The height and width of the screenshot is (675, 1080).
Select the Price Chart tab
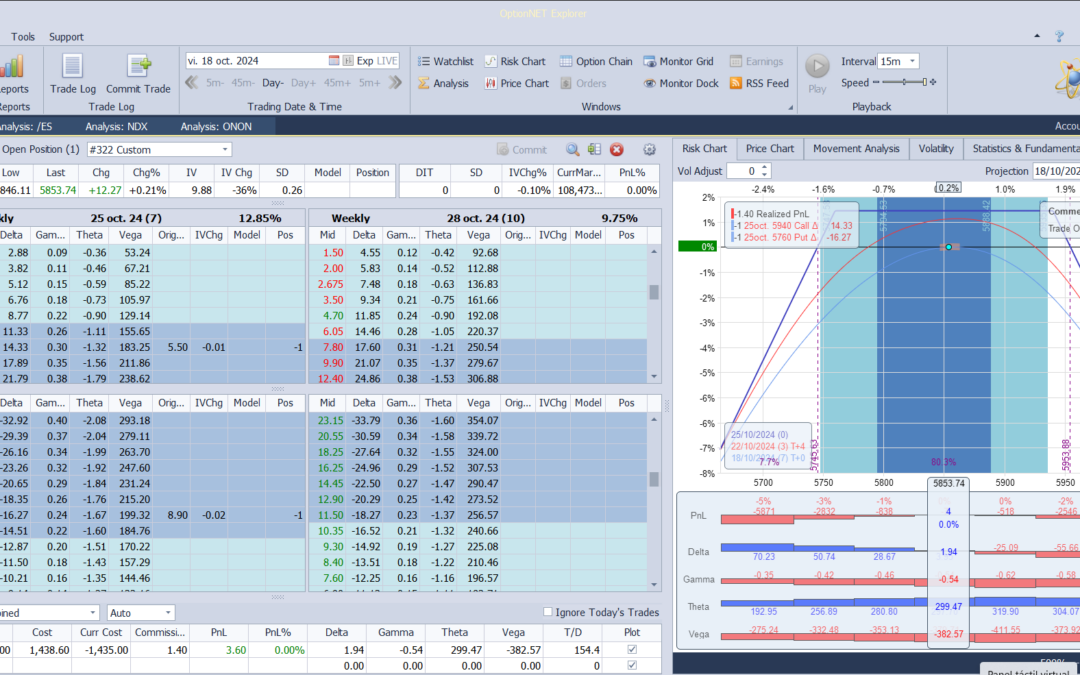click(770, 148)
